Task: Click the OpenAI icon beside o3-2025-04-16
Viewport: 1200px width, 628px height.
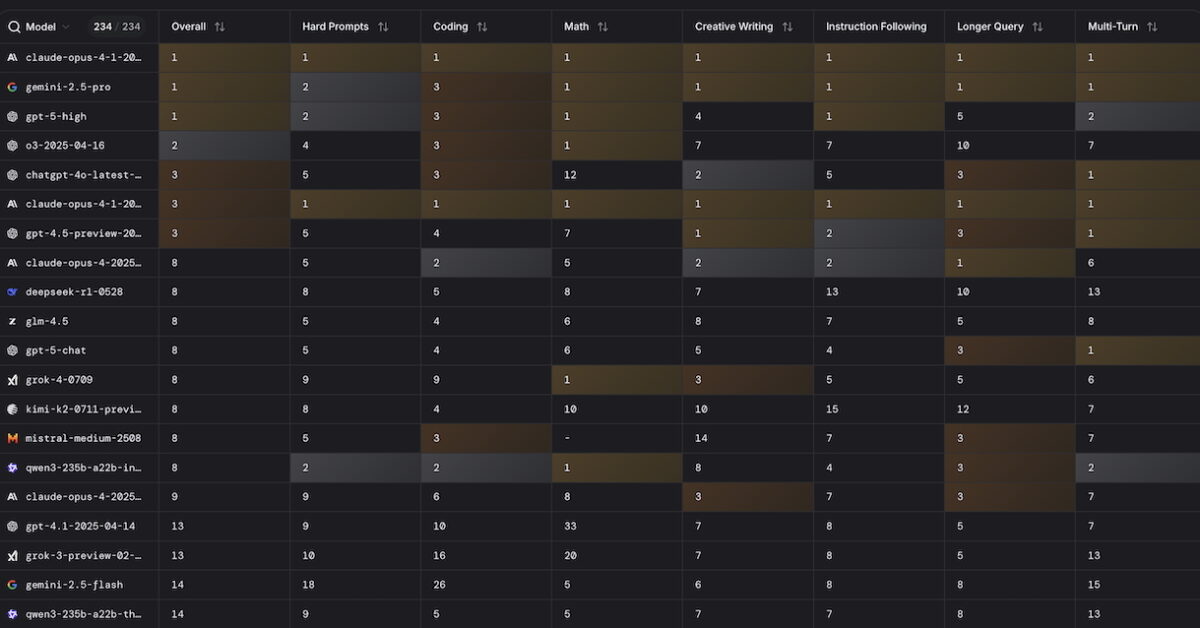Action: tap(13, 146)
